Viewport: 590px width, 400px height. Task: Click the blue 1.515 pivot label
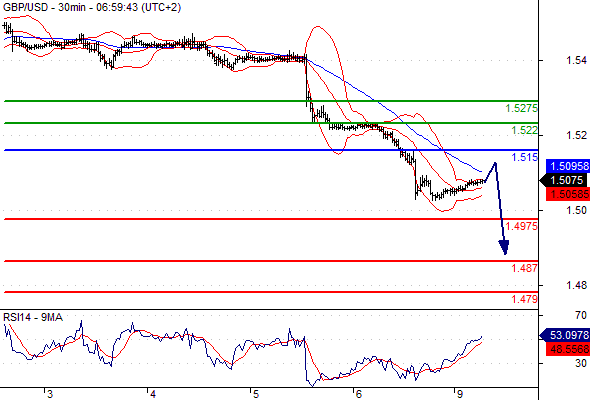tap(524, 157)
